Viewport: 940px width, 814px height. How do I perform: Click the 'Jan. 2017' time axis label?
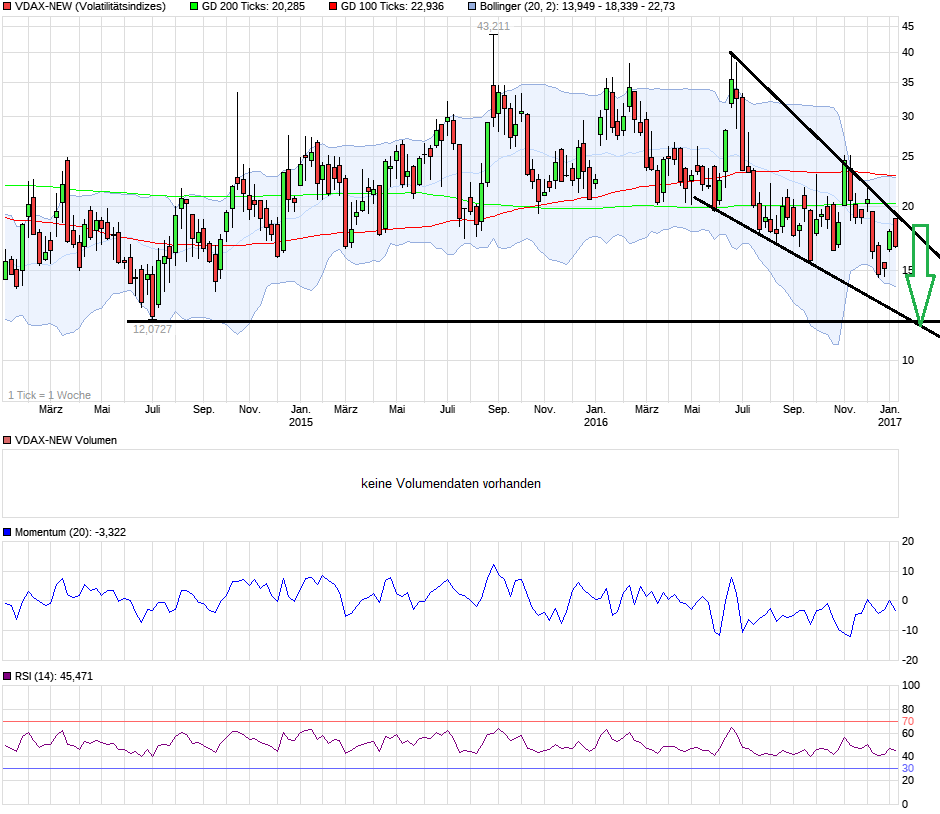[x=889, y=415]
